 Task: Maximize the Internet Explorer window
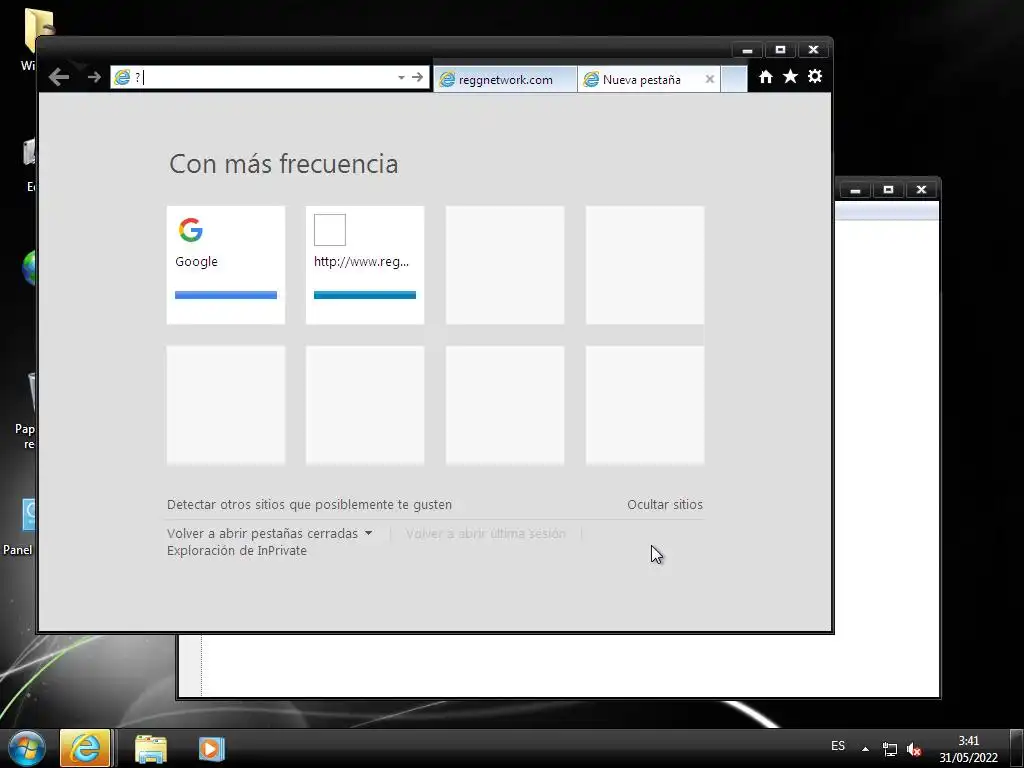click(x=780, y=50)
